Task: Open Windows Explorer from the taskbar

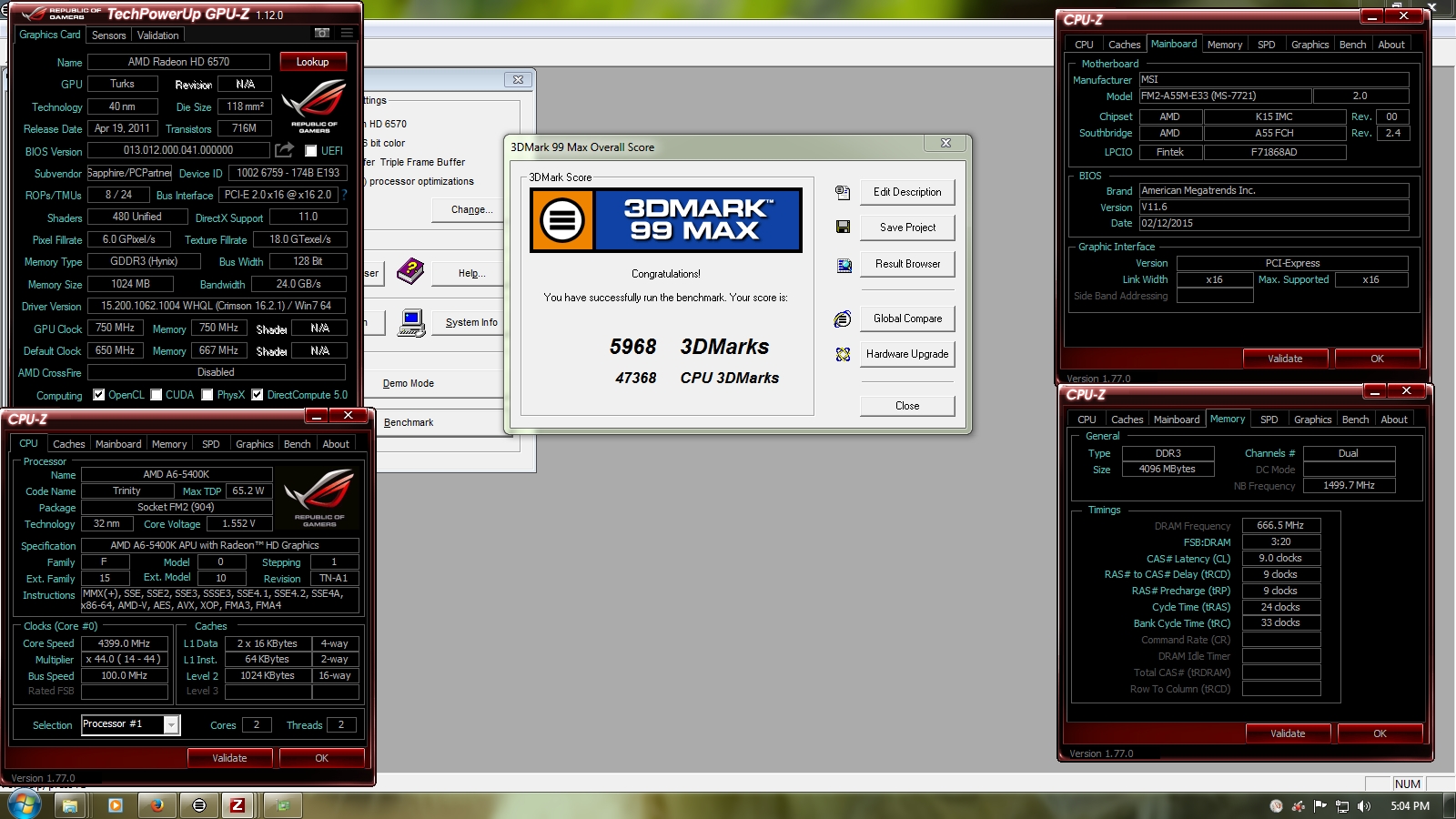Action: pyautogui.click(x=70, y=805)
